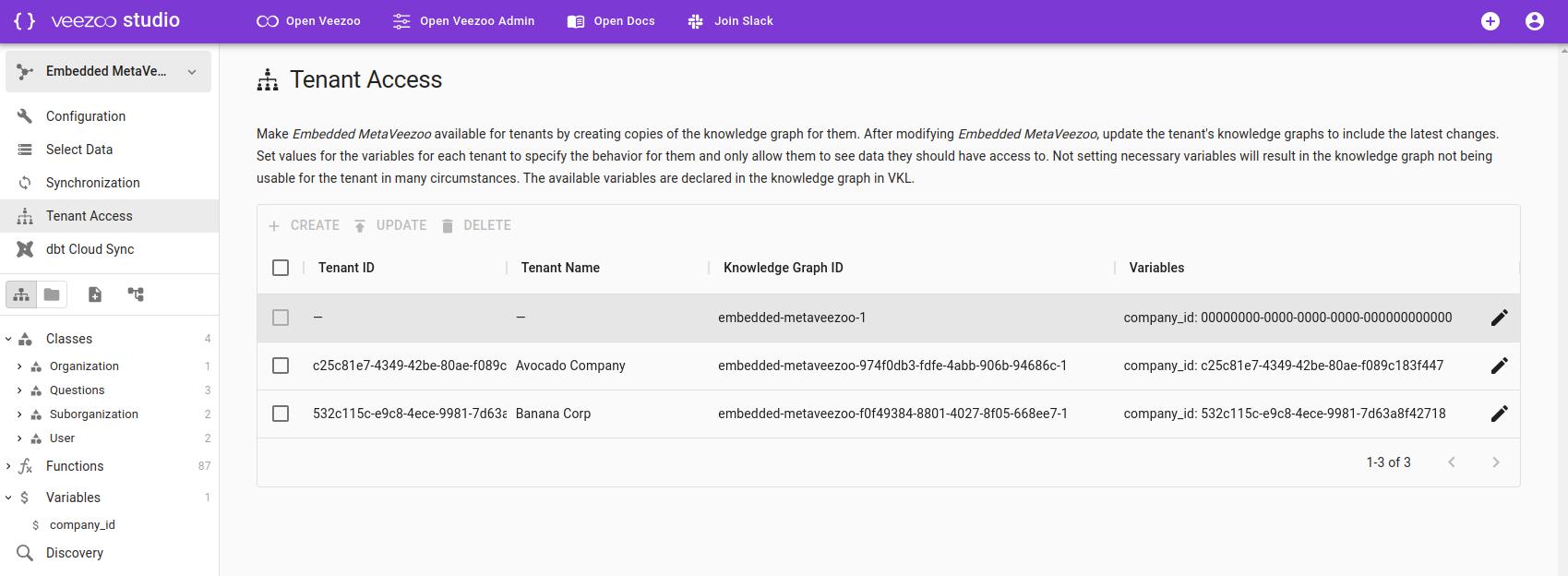Click the Variables dollar sign icon

(25, 498)
